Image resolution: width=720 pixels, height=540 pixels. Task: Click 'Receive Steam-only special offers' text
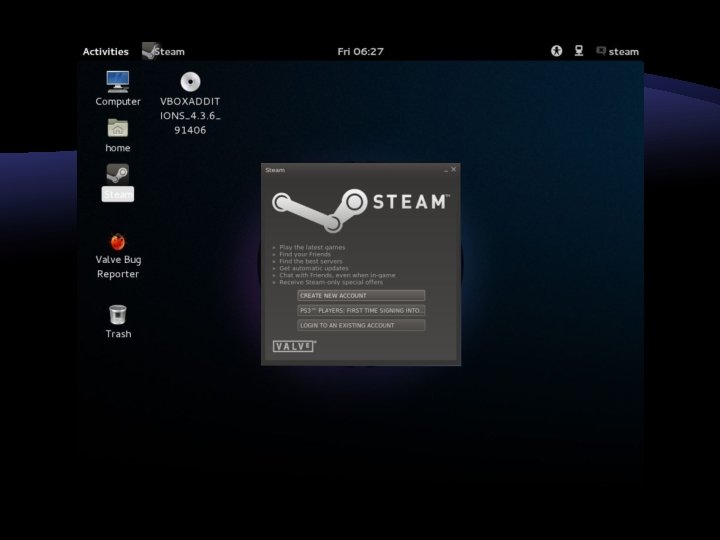331,282
